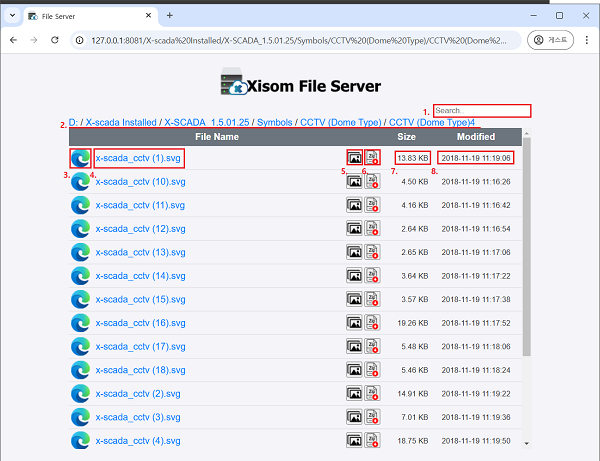Click the 2018-11-19 11:19:50 modified date

click(x=476, y=441)
